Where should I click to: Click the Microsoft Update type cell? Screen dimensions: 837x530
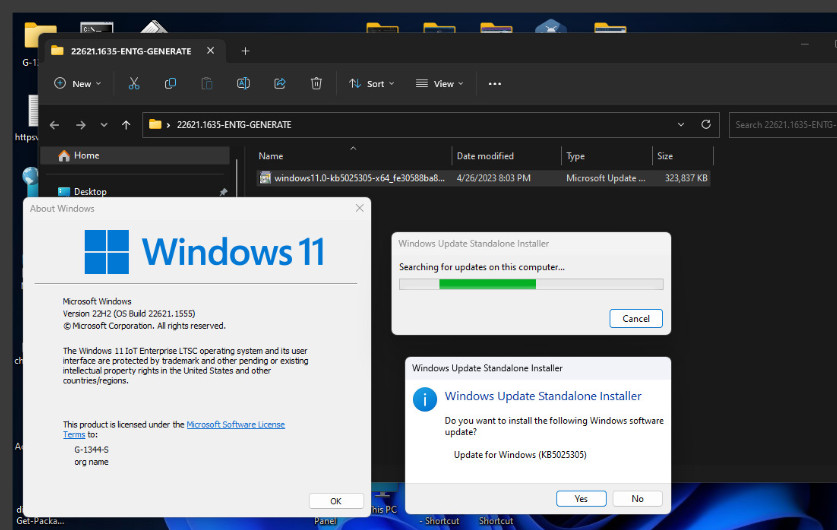point(605,178)
